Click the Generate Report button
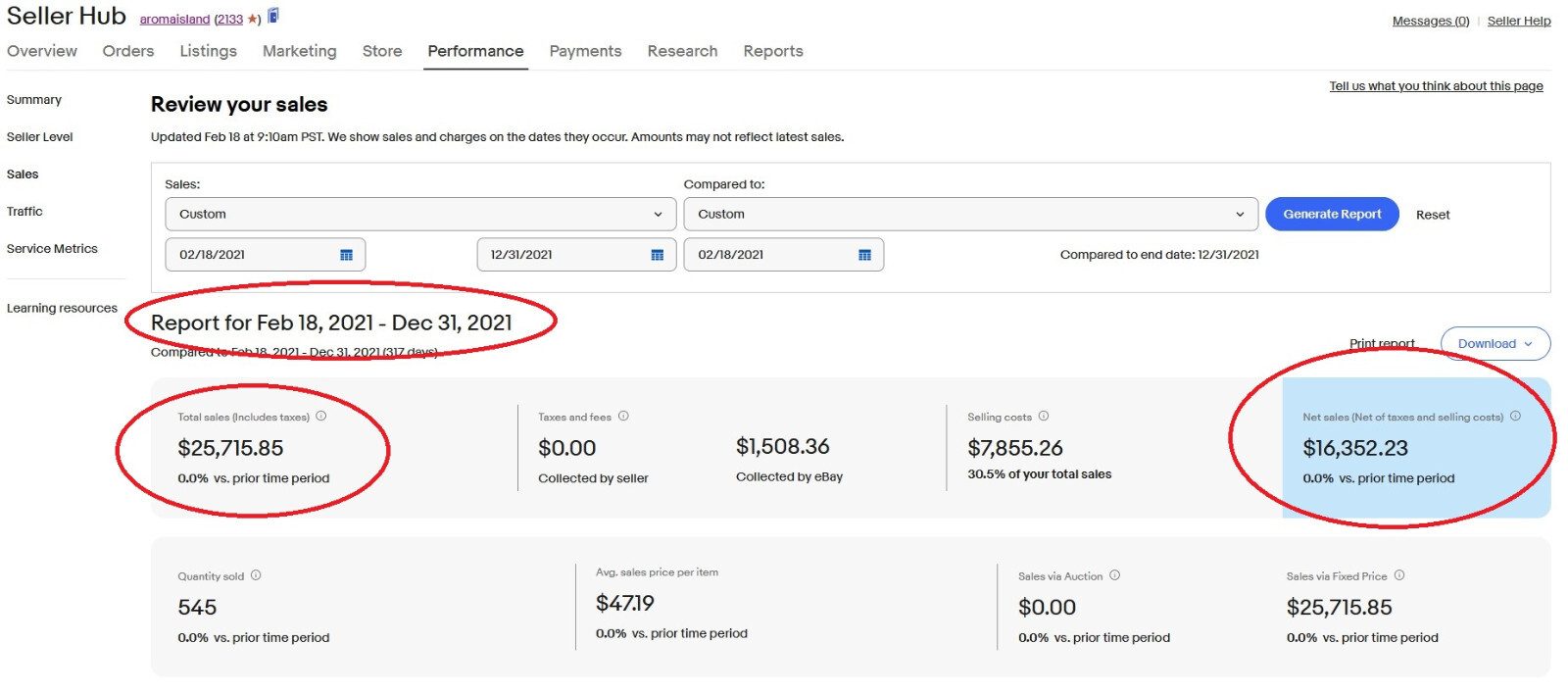Viewport: 1568px width, 694px height. pos(1332,214)
